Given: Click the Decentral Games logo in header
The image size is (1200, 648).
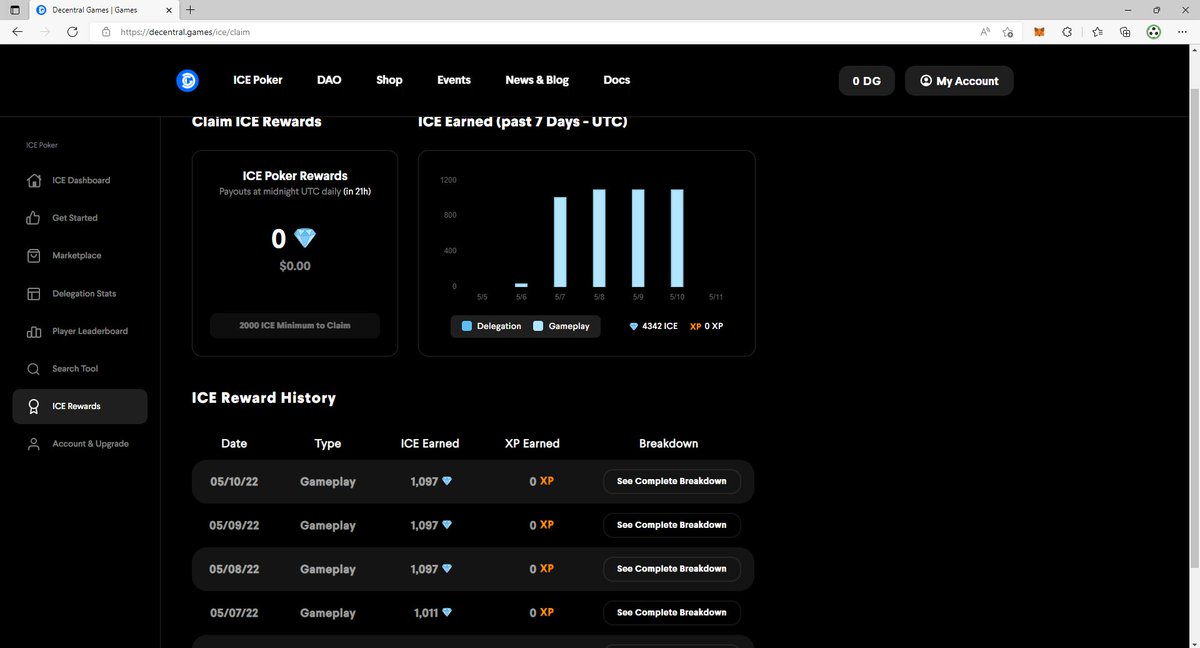Looking at the screenshot, I should (187, 80).
